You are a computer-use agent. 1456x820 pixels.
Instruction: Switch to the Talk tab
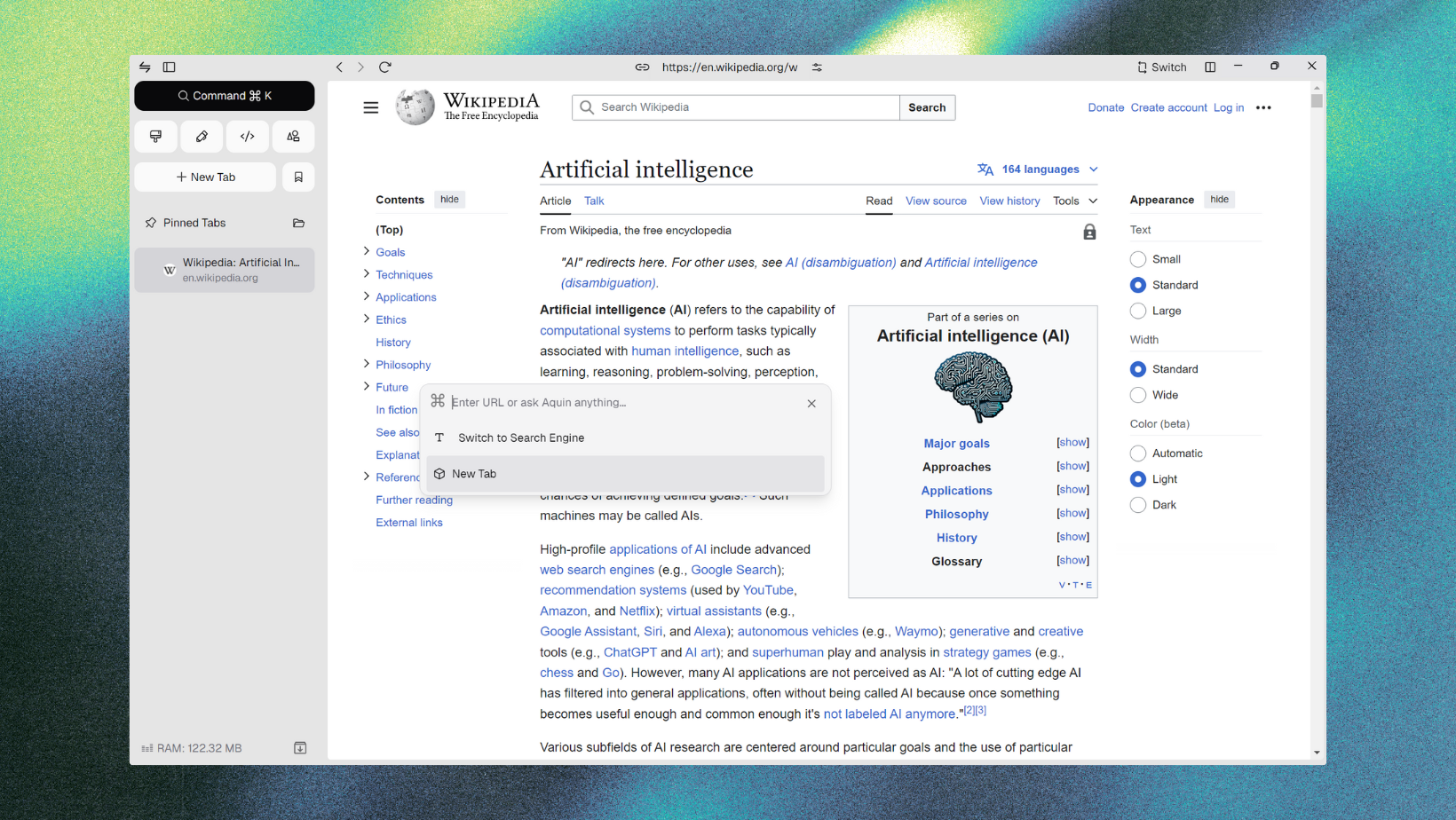[x=594, y=201]
